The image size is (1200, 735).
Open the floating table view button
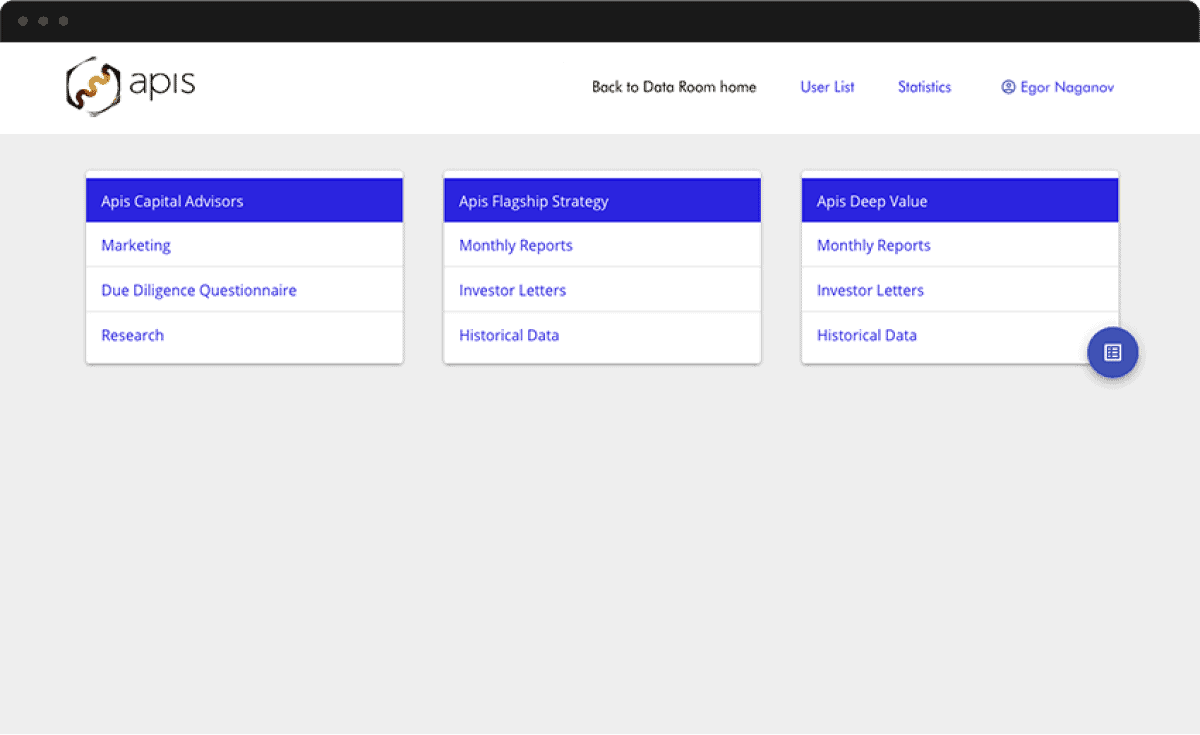(1112, 352)
